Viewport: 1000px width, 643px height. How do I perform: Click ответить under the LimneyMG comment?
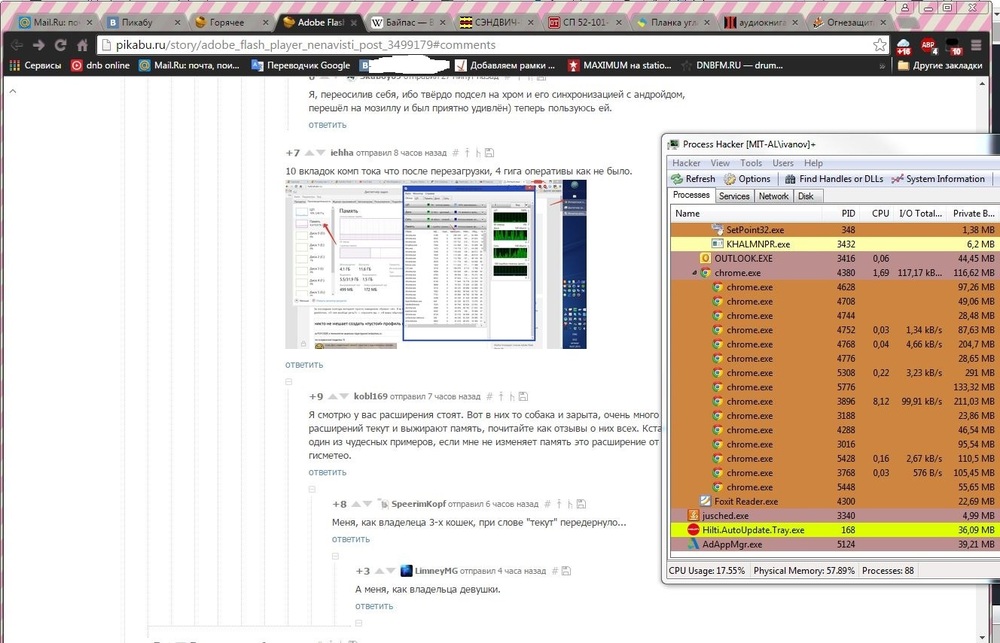374,606
